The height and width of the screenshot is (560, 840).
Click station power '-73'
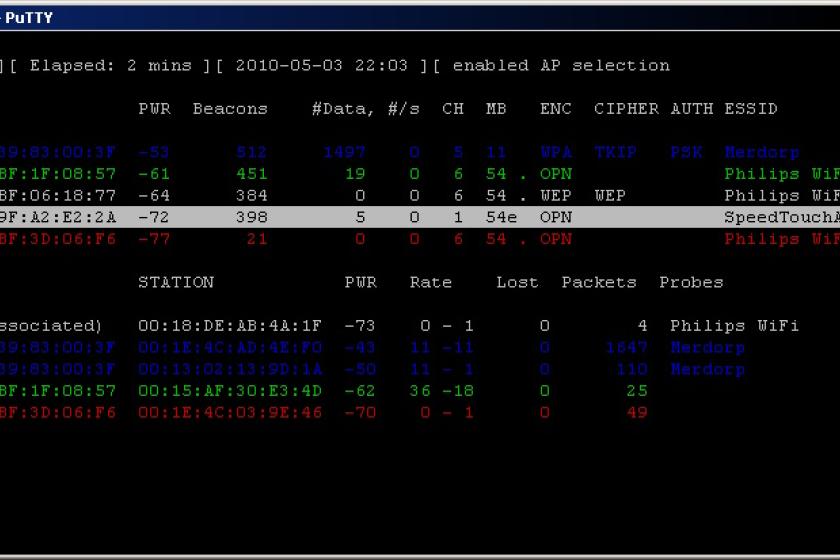[360, 326]
